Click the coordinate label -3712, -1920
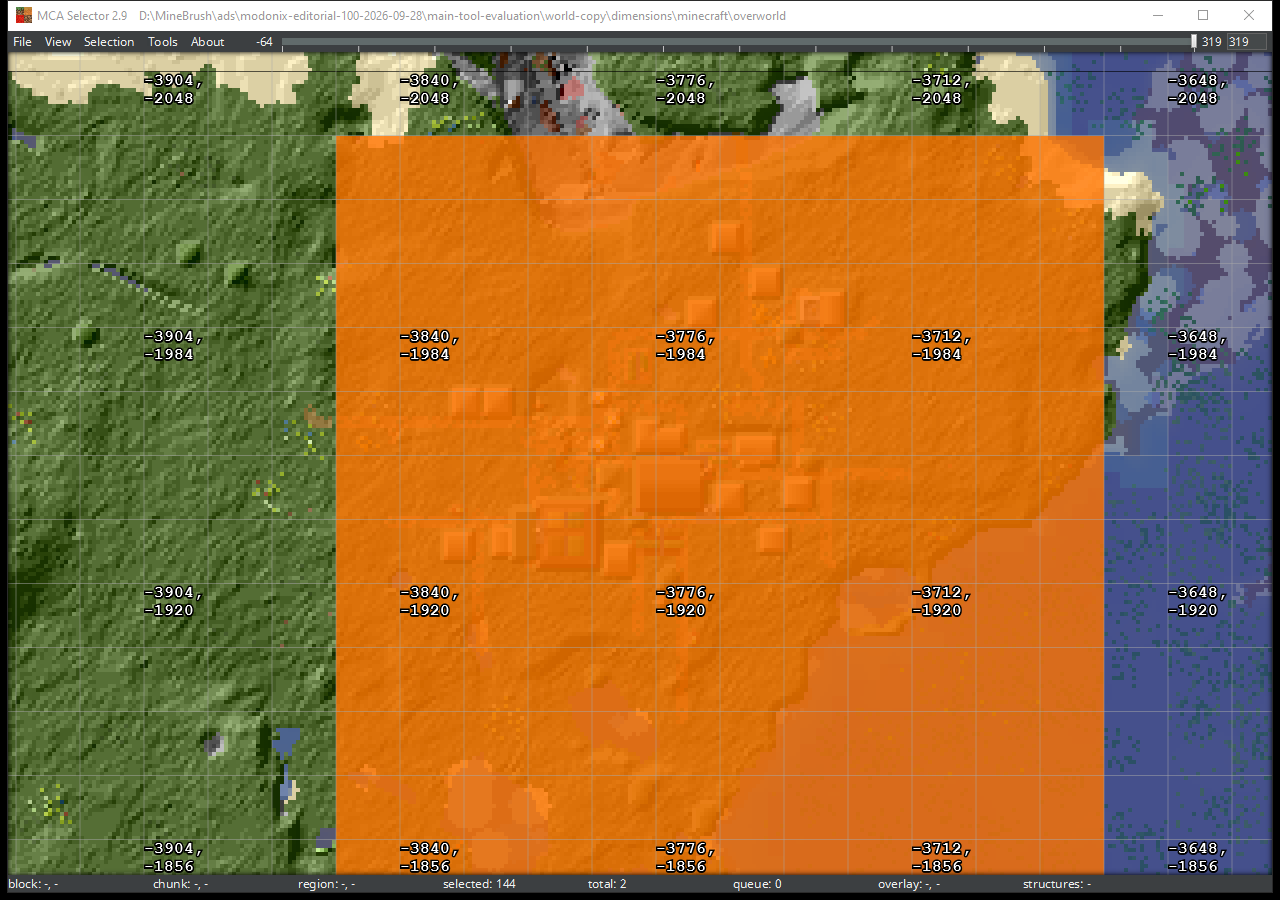This screenshot has width=1280, height=900. (x=941, y=602)
